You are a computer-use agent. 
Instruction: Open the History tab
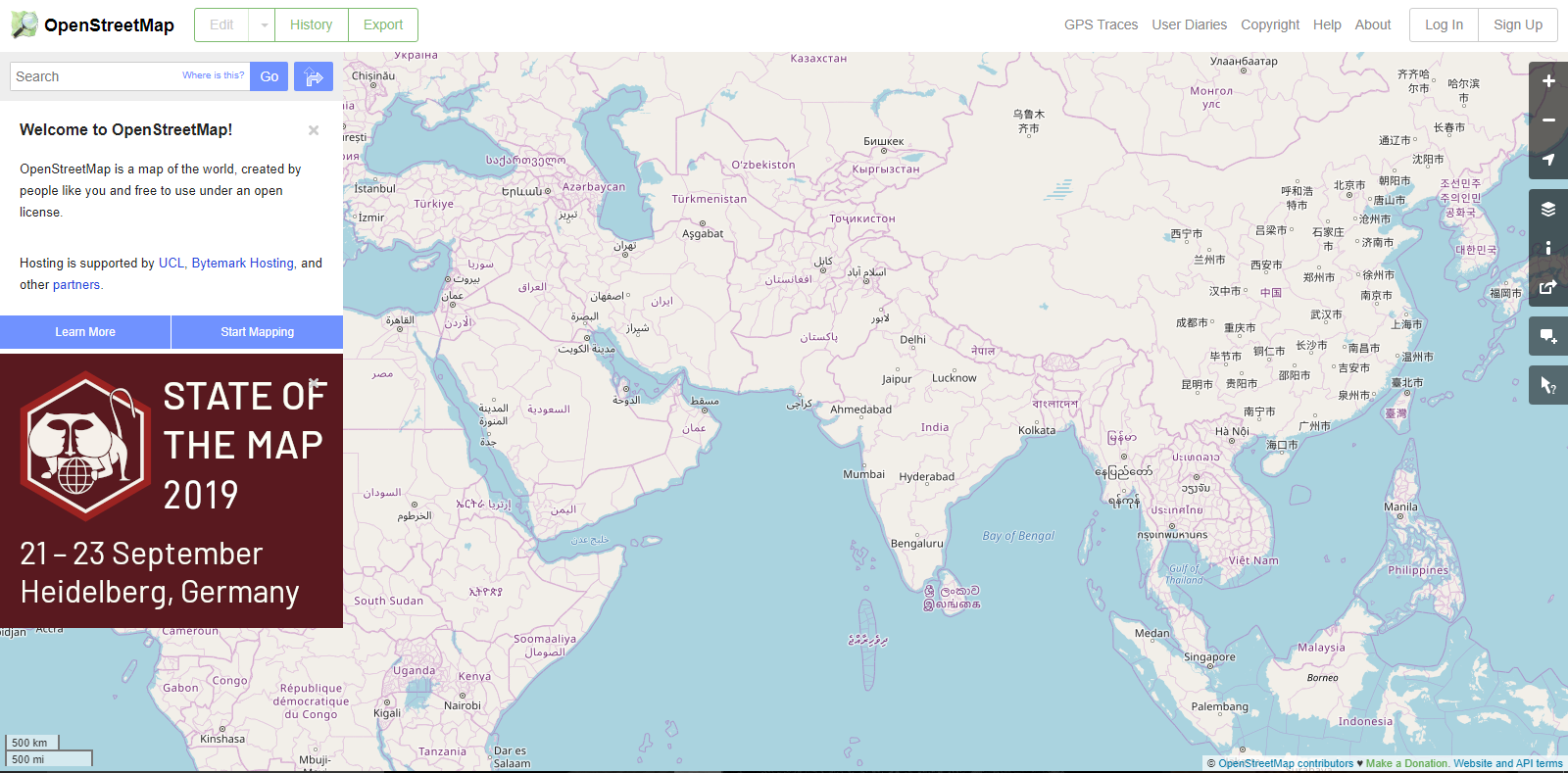point(311,24)
